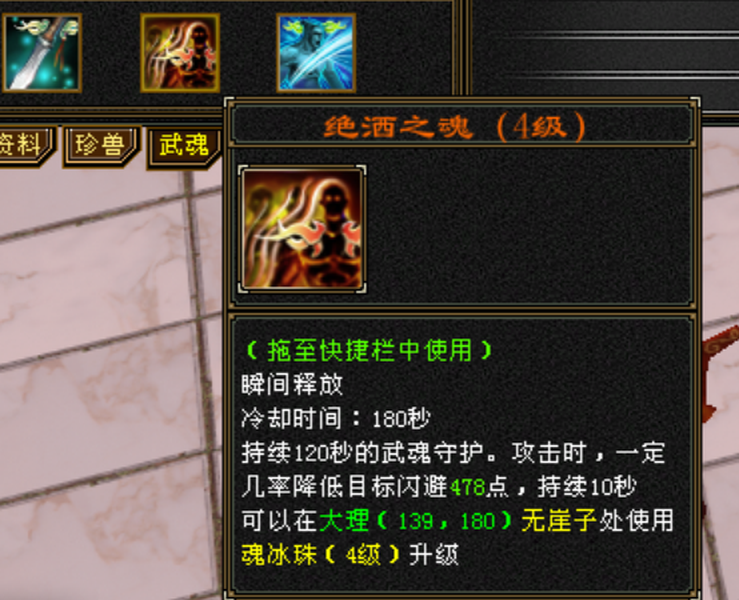Image resolution: width=739 pixels, height=600 pixels.
Task: Click the fiery warrior soul skill icon
Action: [x=180, y=53]
